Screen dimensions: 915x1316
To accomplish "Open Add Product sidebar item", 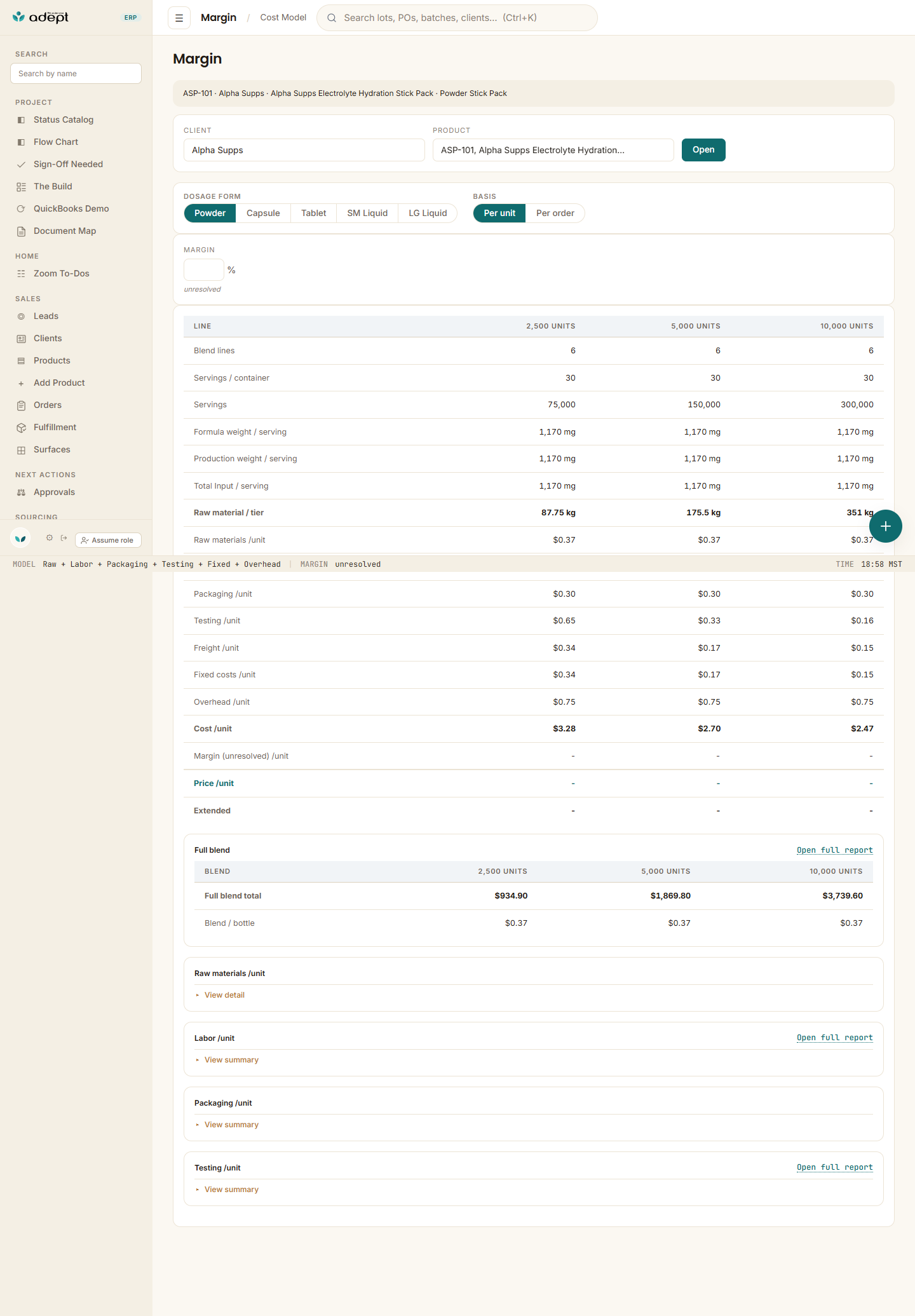I will click(x=59, y=383).
